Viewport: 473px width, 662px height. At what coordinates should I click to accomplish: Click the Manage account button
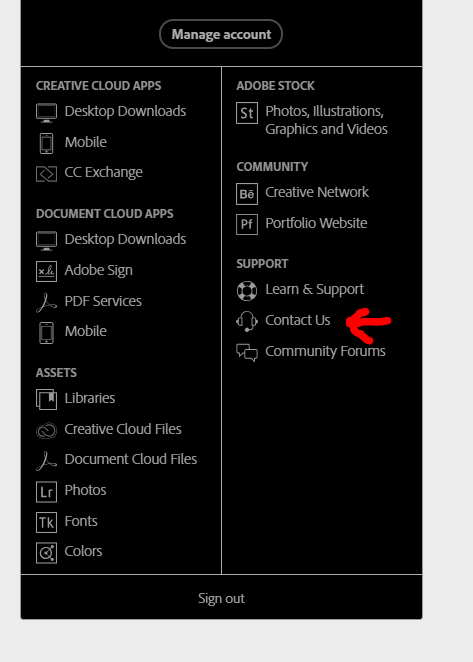221,34
